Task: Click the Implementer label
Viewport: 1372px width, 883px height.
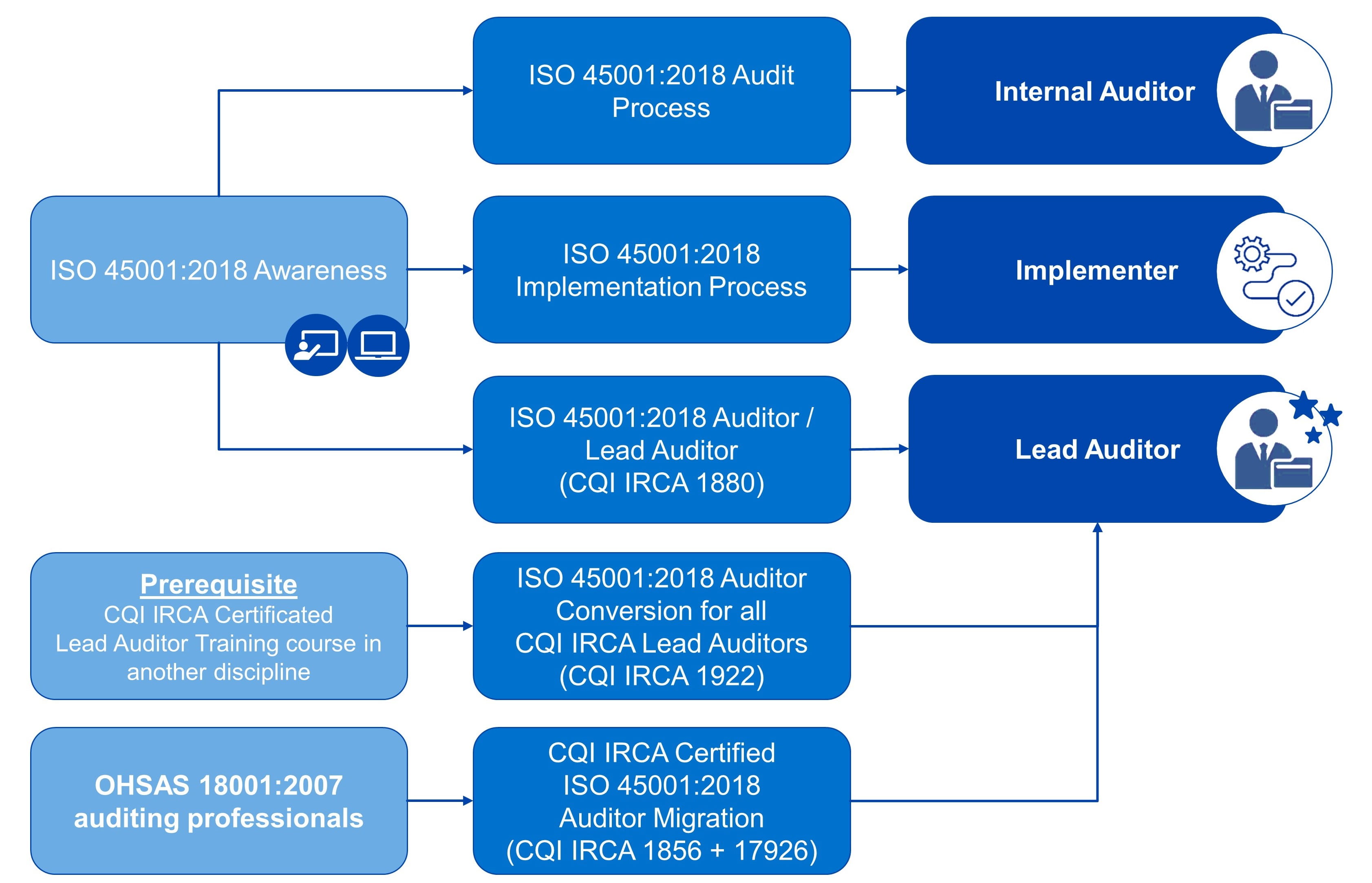Action: pos(1097,270)
